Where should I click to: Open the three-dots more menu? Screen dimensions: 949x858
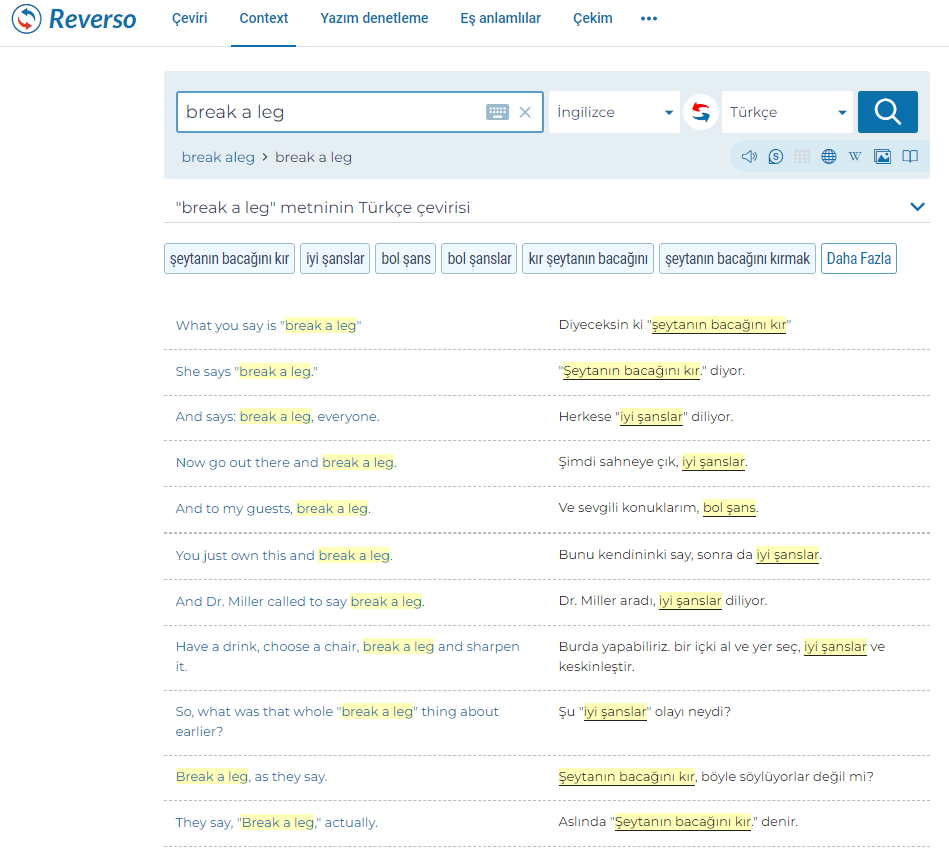point(649,18)
